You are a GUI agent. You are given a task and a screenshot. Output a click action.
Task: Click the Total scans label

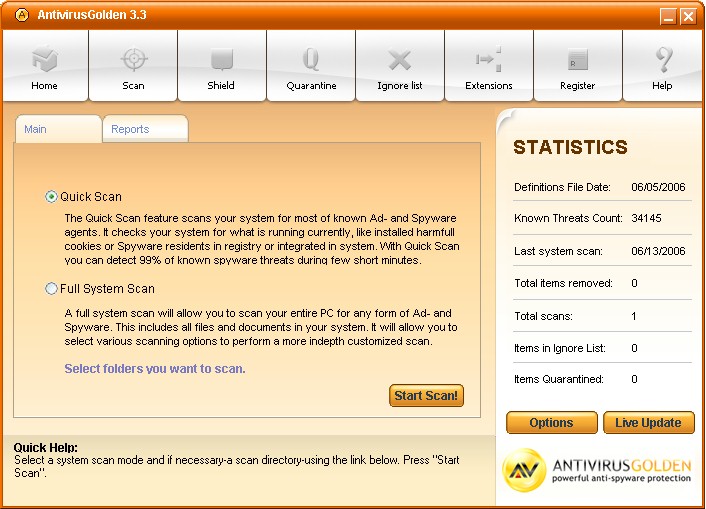(543, 316)
